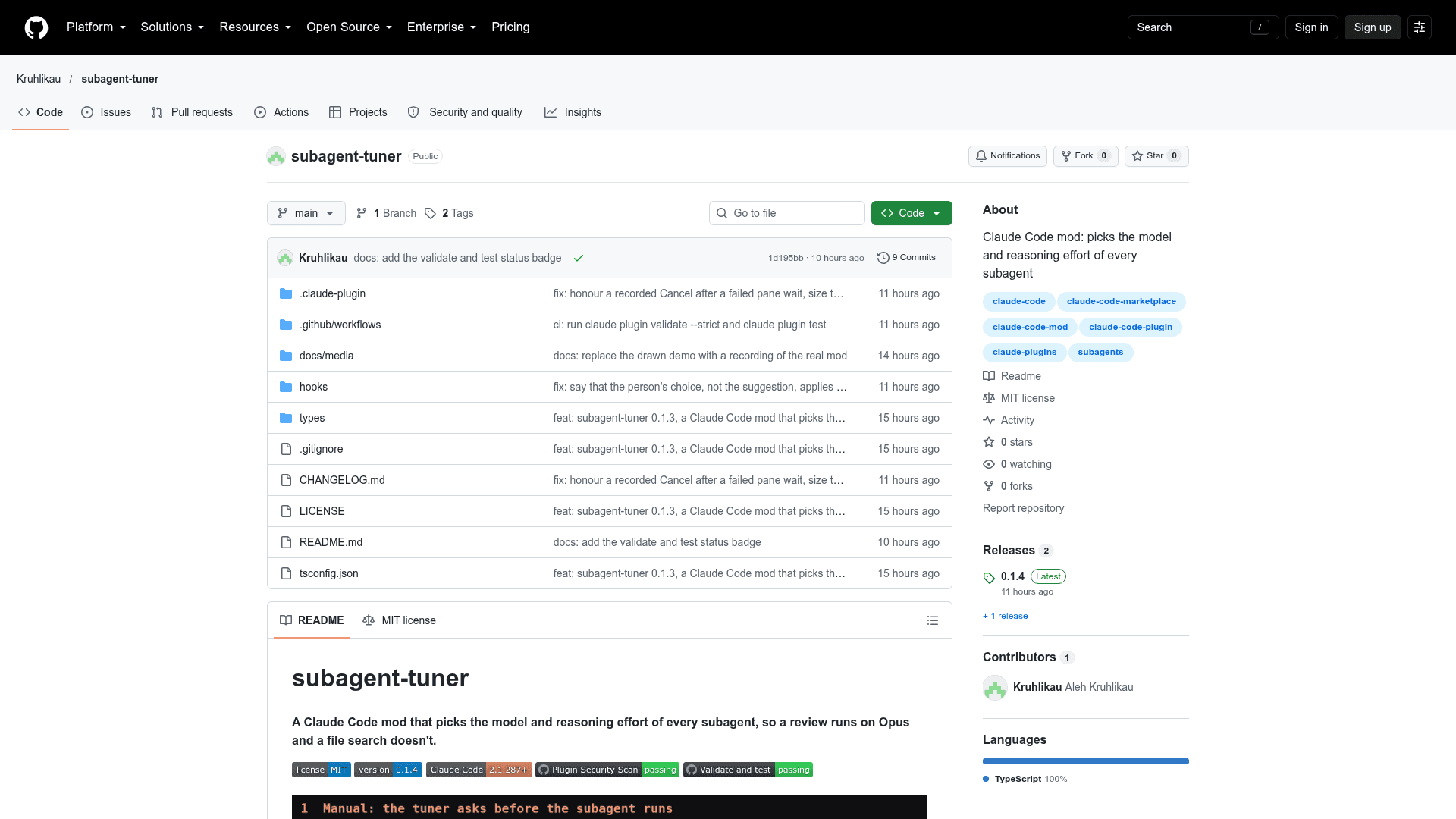Click the TypeScript language bar

pos(1086,761)
